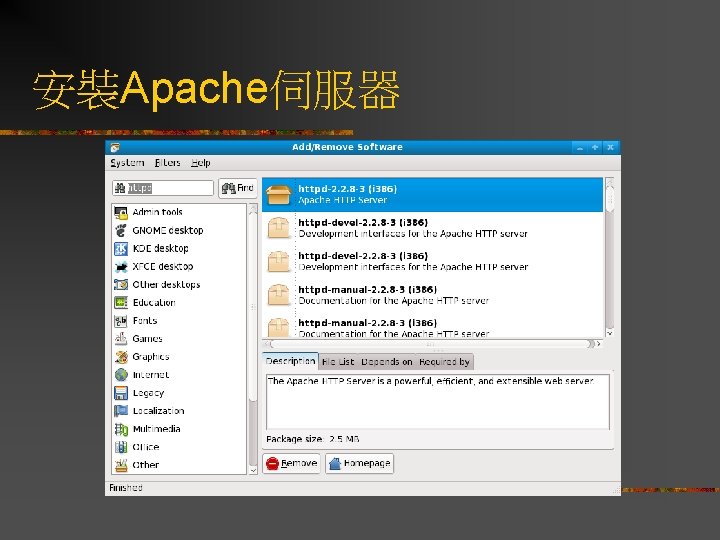The width and height of the screenshot is (720, 540).
Task: Select the Internet label
Action: (151, 375)
